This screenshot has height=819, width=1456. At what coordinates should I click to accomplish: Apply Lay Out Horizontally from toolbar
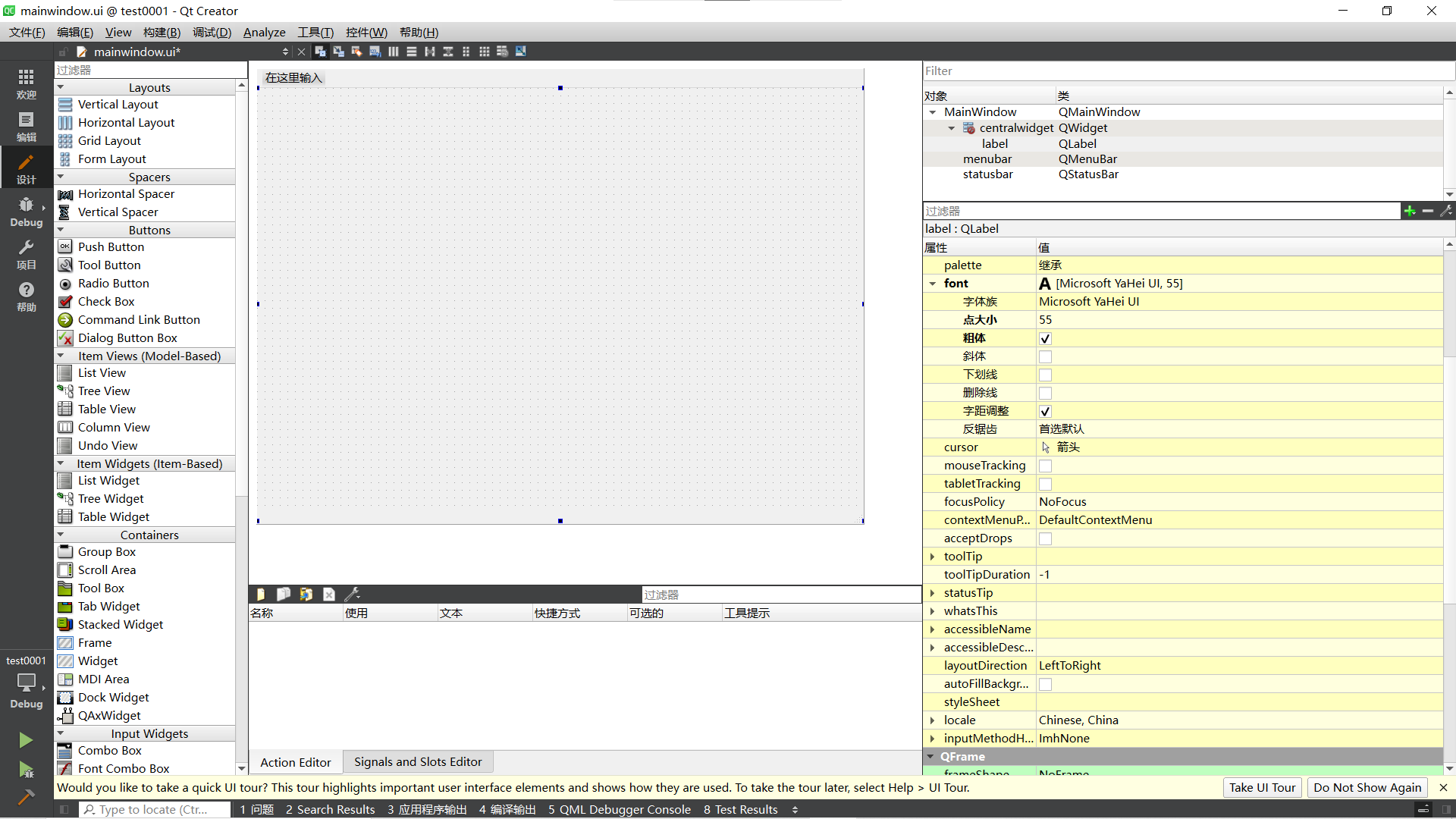393,52
